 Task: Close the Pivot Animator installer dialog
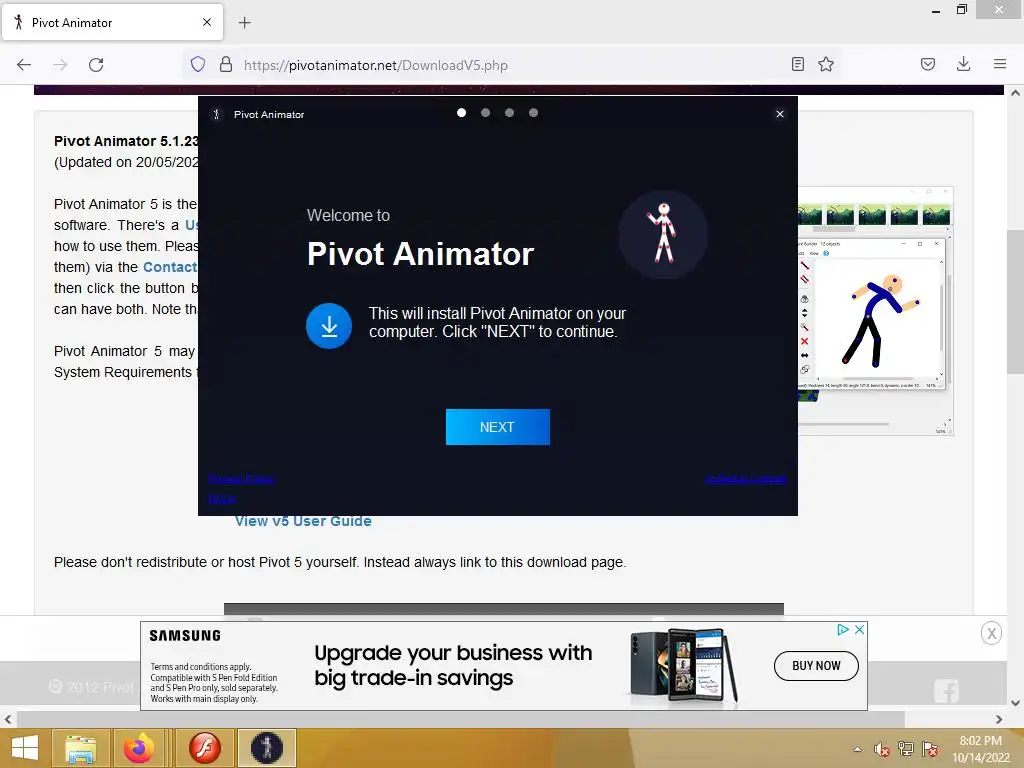click(780, 114)
